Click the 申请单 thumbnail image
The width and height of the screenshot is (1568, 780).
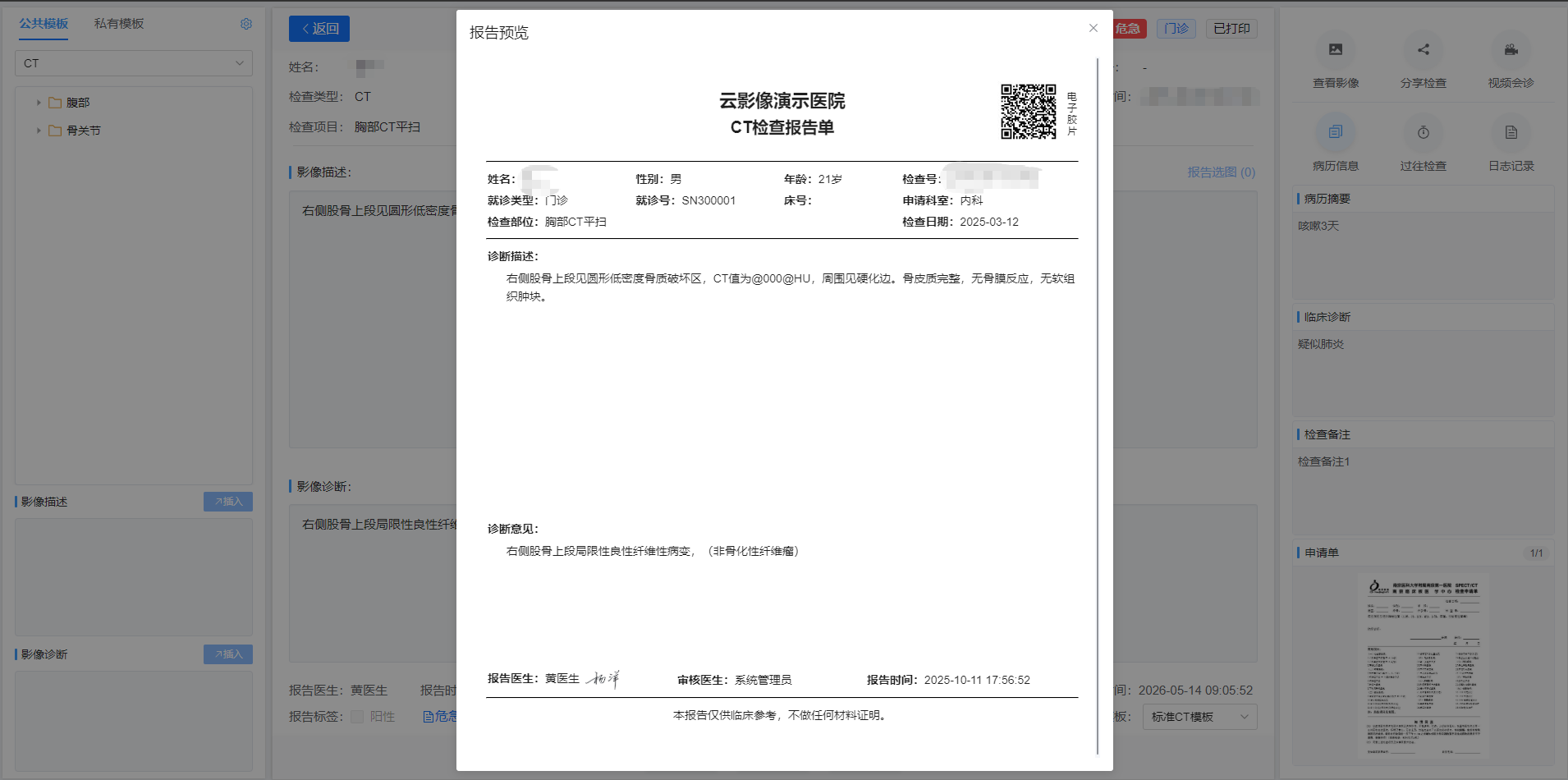pyautogui.click(x=1424, y=665)
